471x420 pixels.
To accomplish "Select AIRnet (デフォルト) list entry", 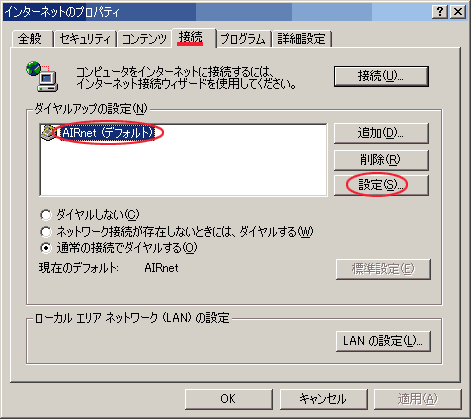I will (107, 133).
